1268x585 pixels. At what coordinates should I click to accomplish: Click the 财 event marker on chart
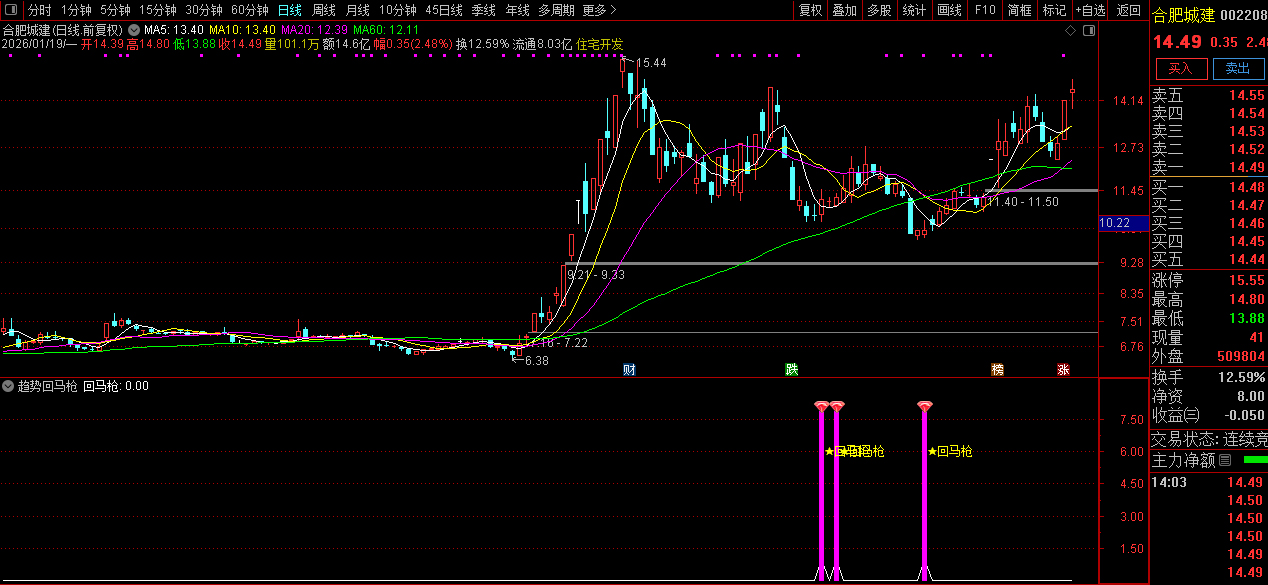[x=629, y=369]
